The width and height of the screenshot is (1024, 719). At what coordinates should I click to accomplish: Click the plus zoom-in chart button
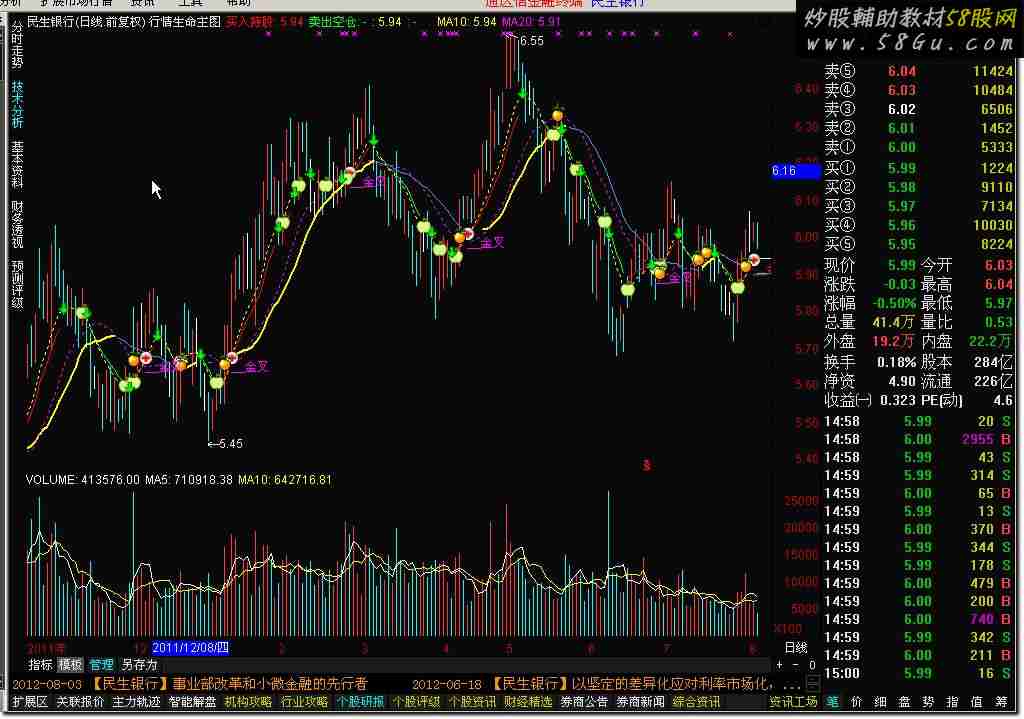point(779,665)
